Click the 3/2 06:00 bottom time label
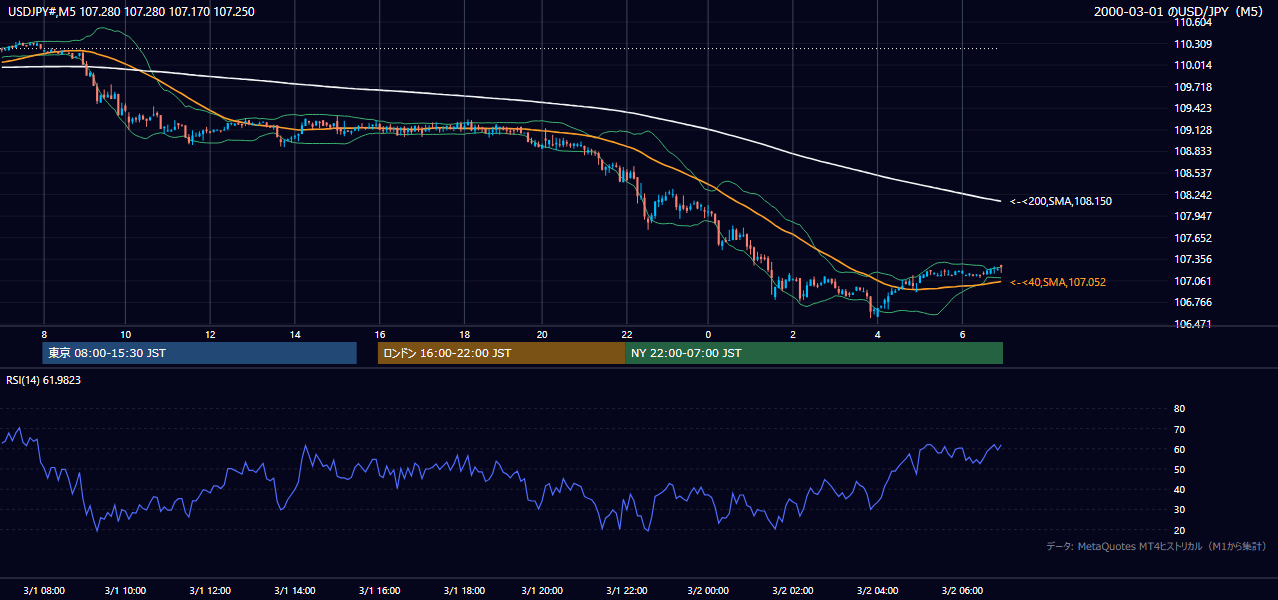The width and height of the screenshot is (1278, 600). (961, 591)
